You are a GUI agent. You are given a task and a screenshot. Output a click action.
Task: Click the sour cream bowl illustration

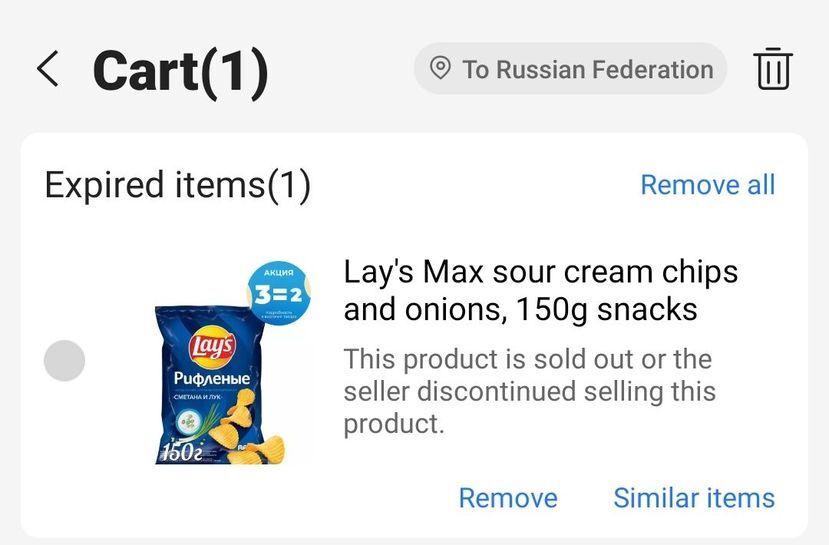[188, 426]
